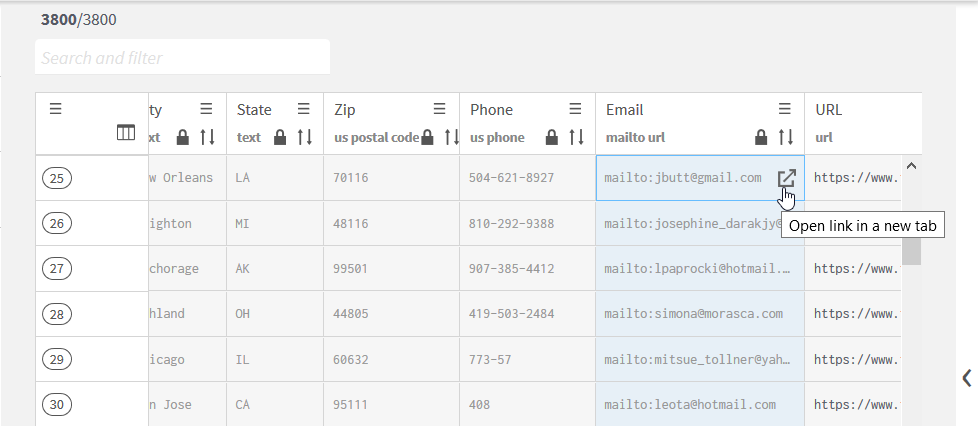Click the Zip column header name
The width and height of the screenshot is (978, 426).
tap(345, 110)
